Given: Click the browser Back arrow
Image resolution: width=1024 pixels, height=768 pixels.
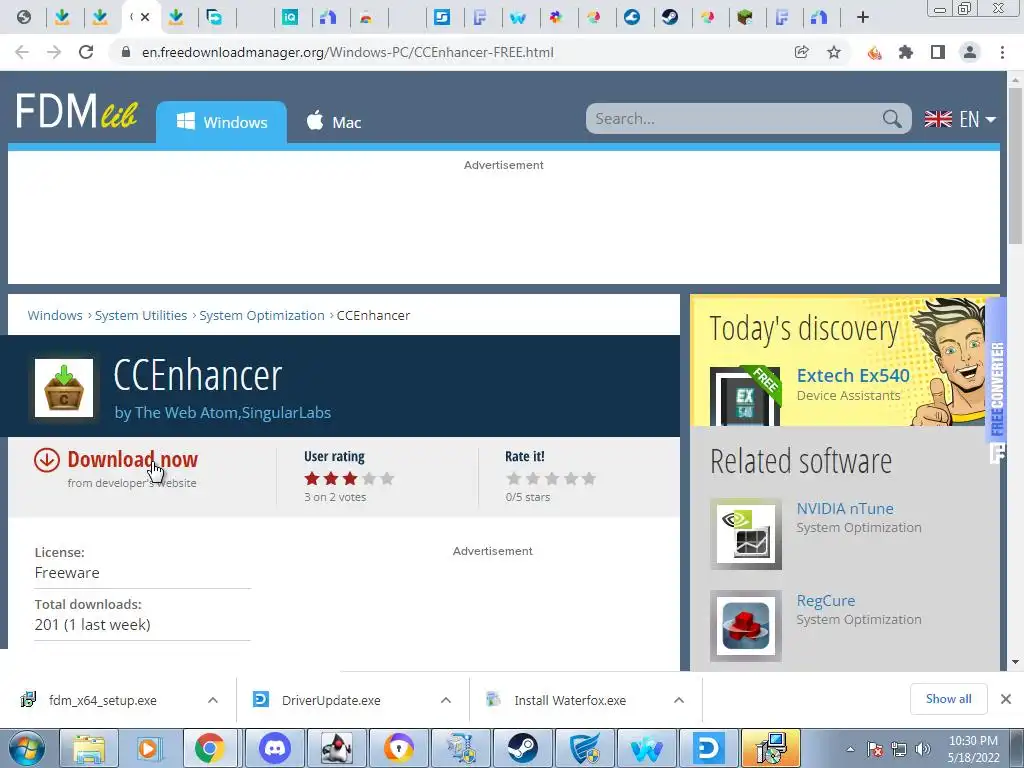Looking at the screenshot, I should point(22,52).
